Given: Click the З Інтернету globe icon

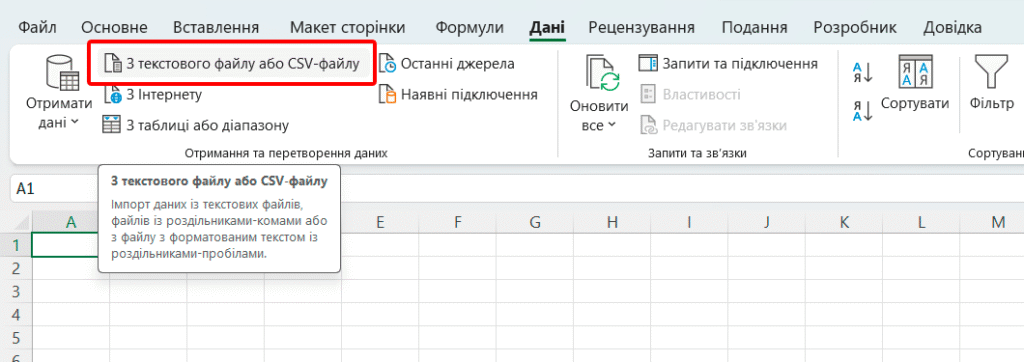Looking at the screenshot, I should (x=113, y=95).
